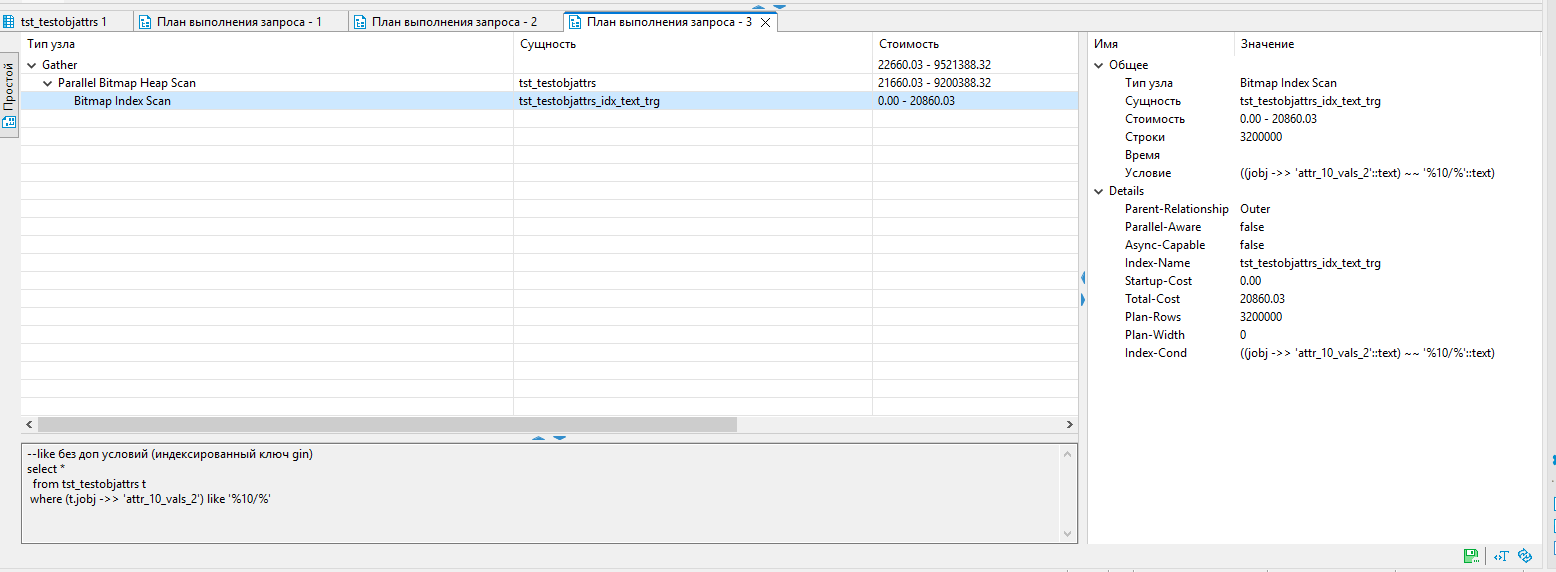Viewport: 1556px width, 572px height.
Task: Switch to the tst_testobjattrs 1 tab
Action: (62, 21)
